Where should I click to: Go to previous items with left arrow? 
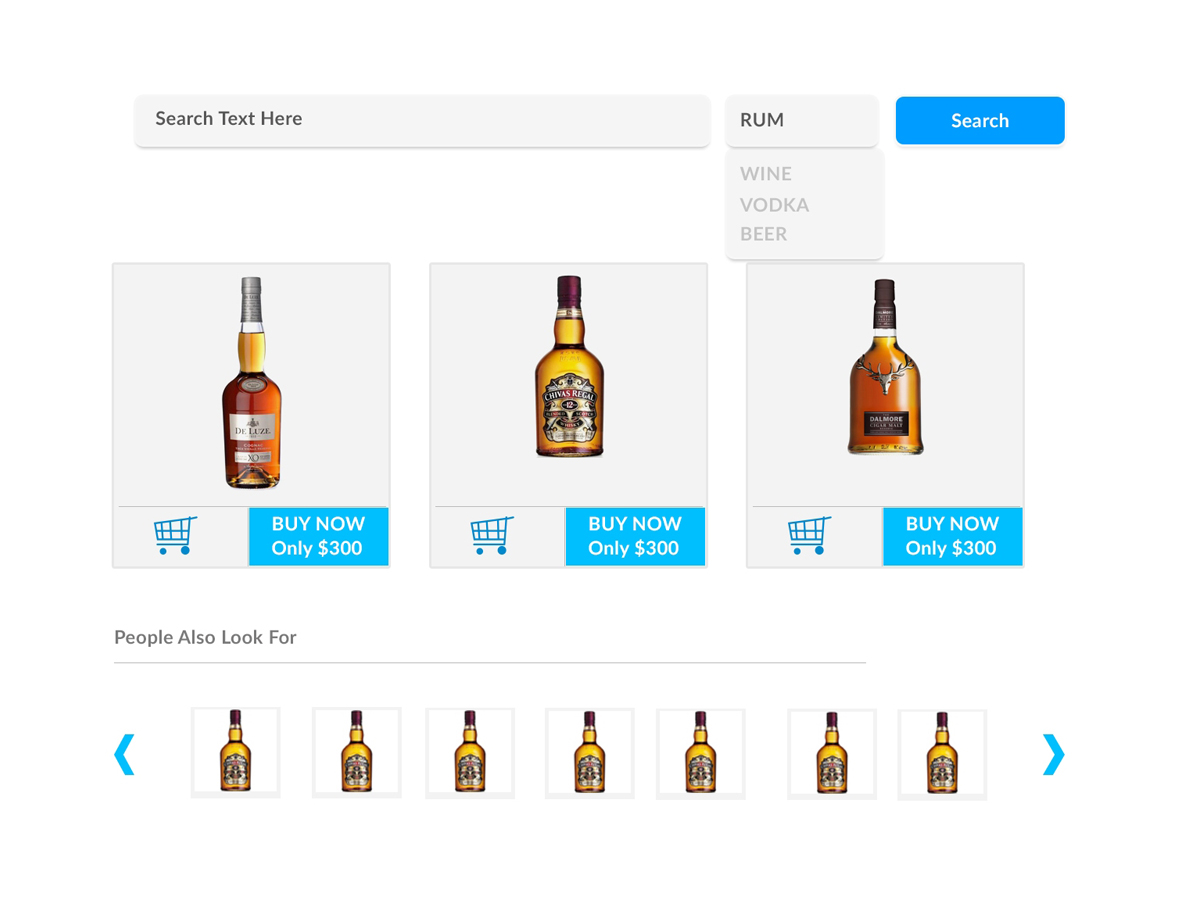point(124,754)
